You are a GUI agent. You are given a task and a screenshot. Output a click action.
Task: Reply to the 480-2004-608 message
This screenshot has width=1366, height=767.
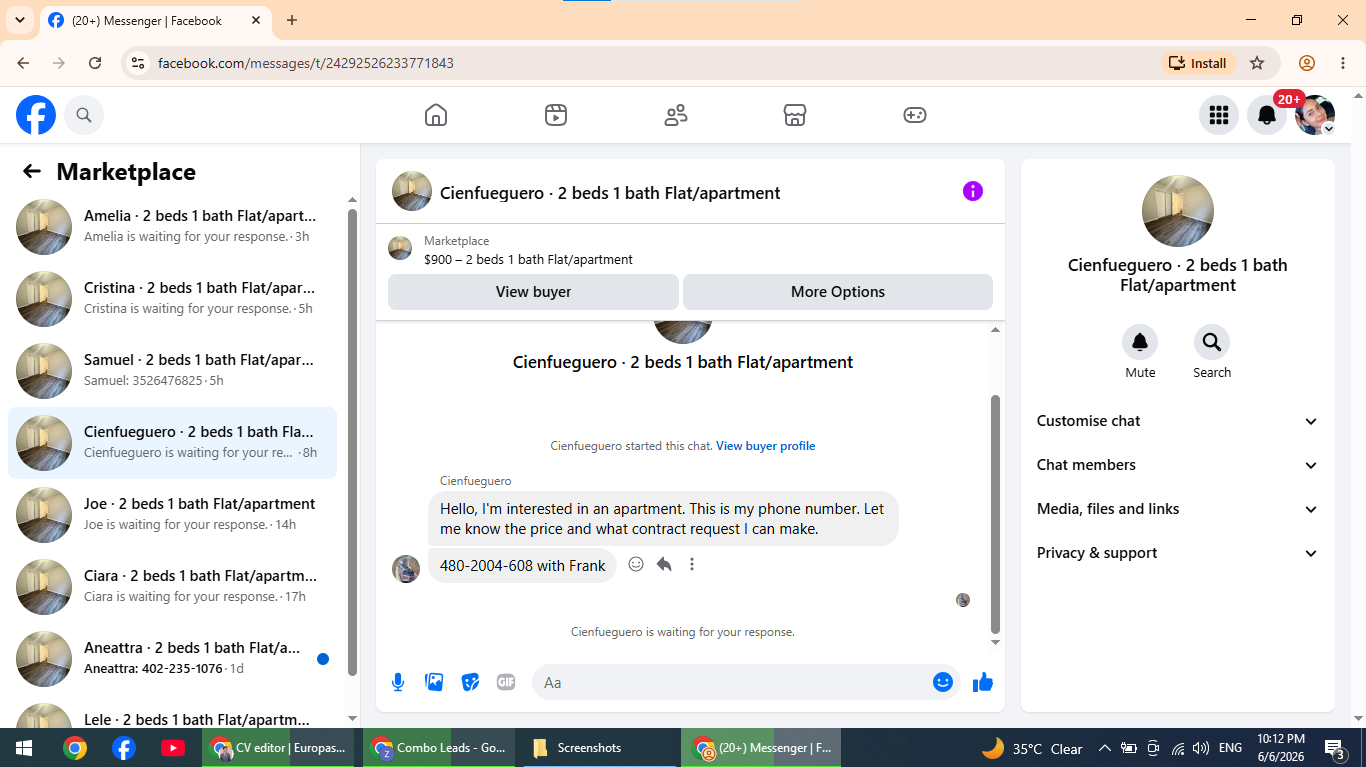pos(664,564)
